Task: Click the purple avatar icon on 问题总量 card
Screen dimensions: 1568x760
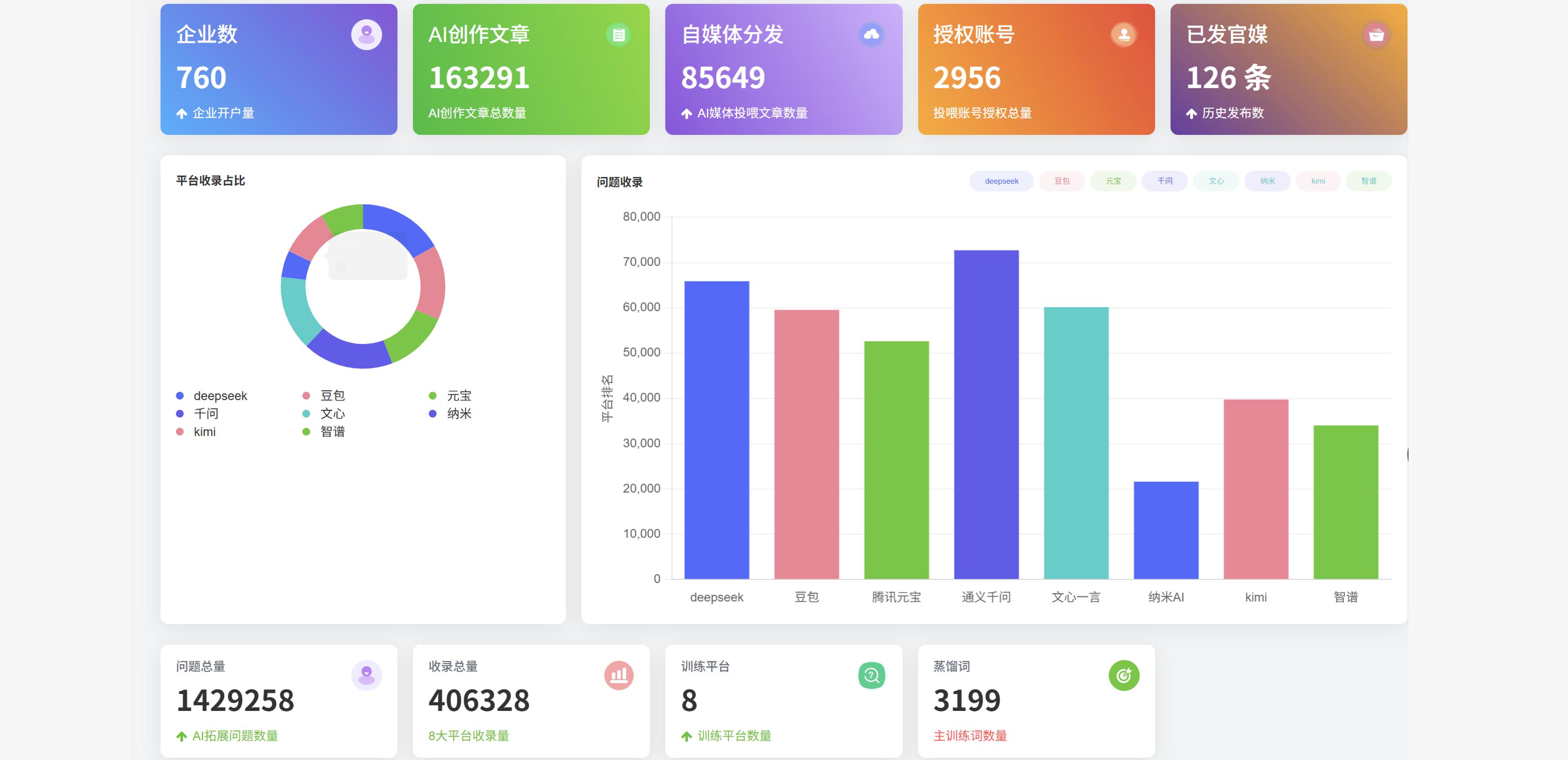Action: (366, 675)
